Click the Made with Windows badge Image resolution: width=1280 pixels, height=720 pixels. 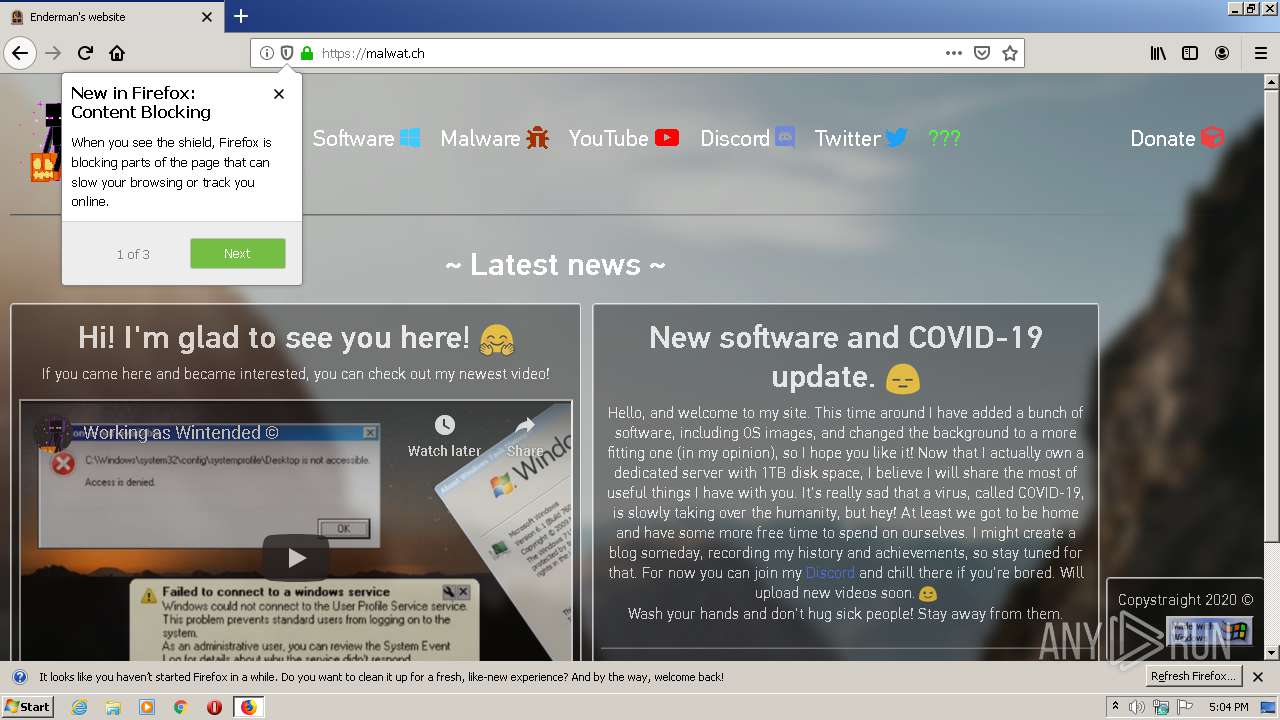[x=1209, y=631]
